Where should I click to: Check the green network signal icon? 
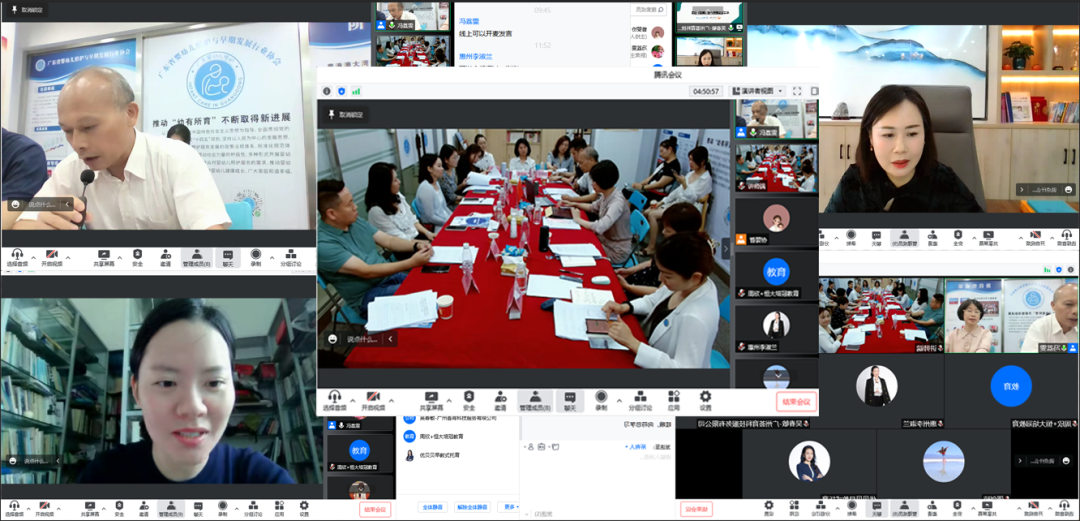coord(356,91)
